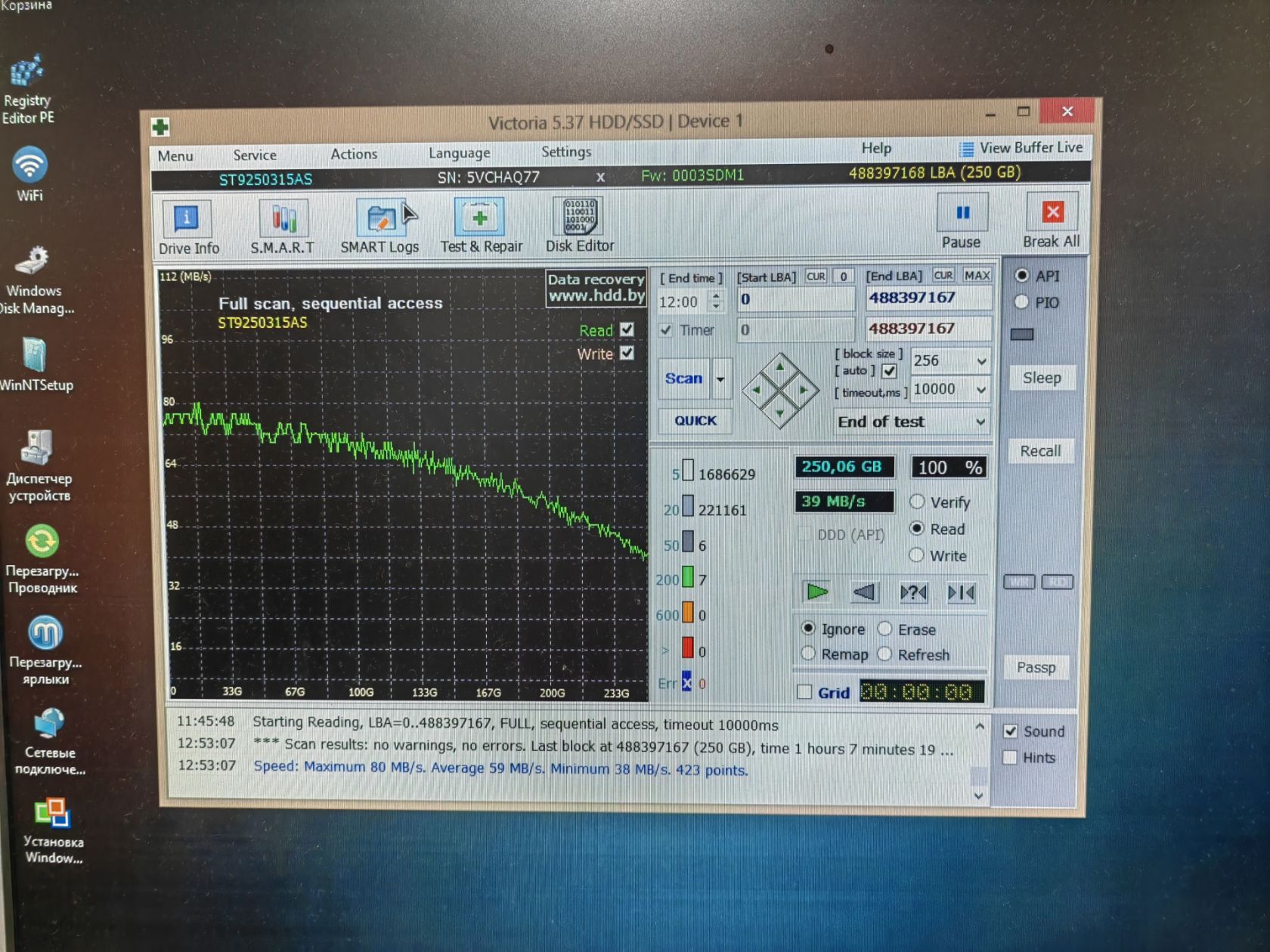Screen dimensions: 1270x952
Task: Click the reverse scan arrow button
Action: click(864, 592)
